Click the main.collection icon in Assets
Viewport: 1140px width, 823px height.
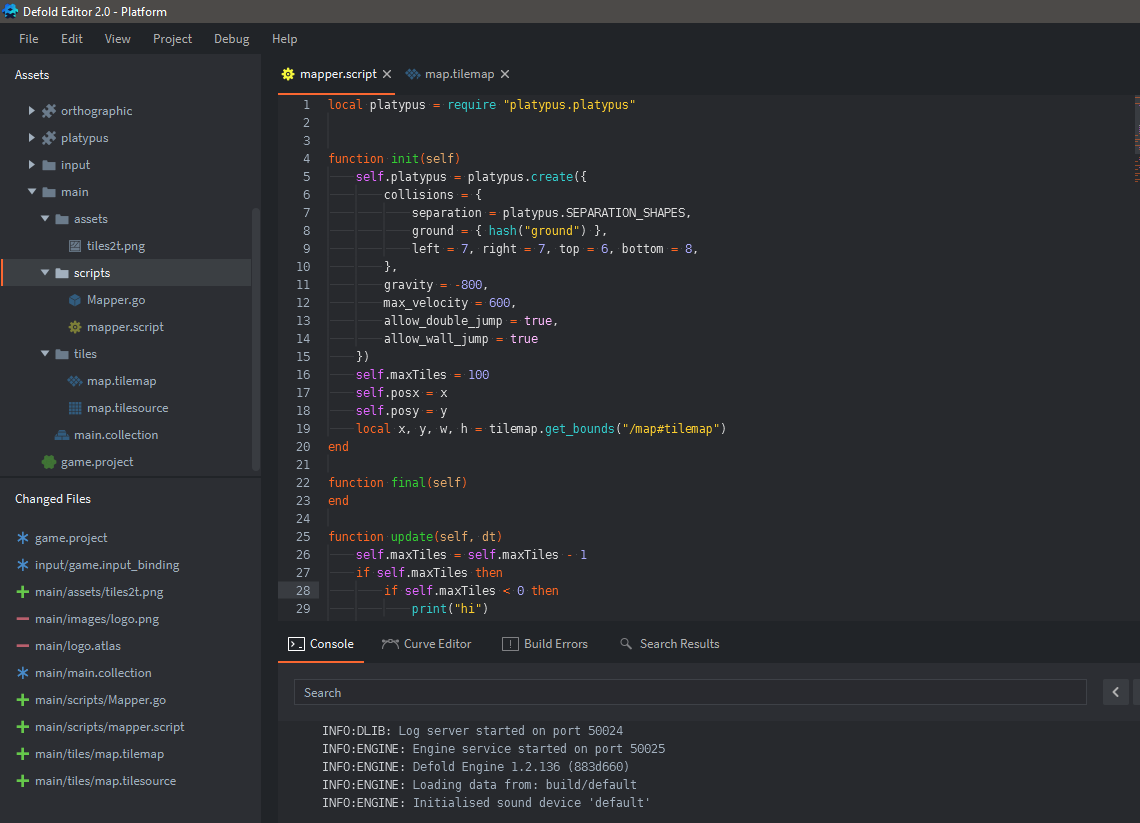62,435
